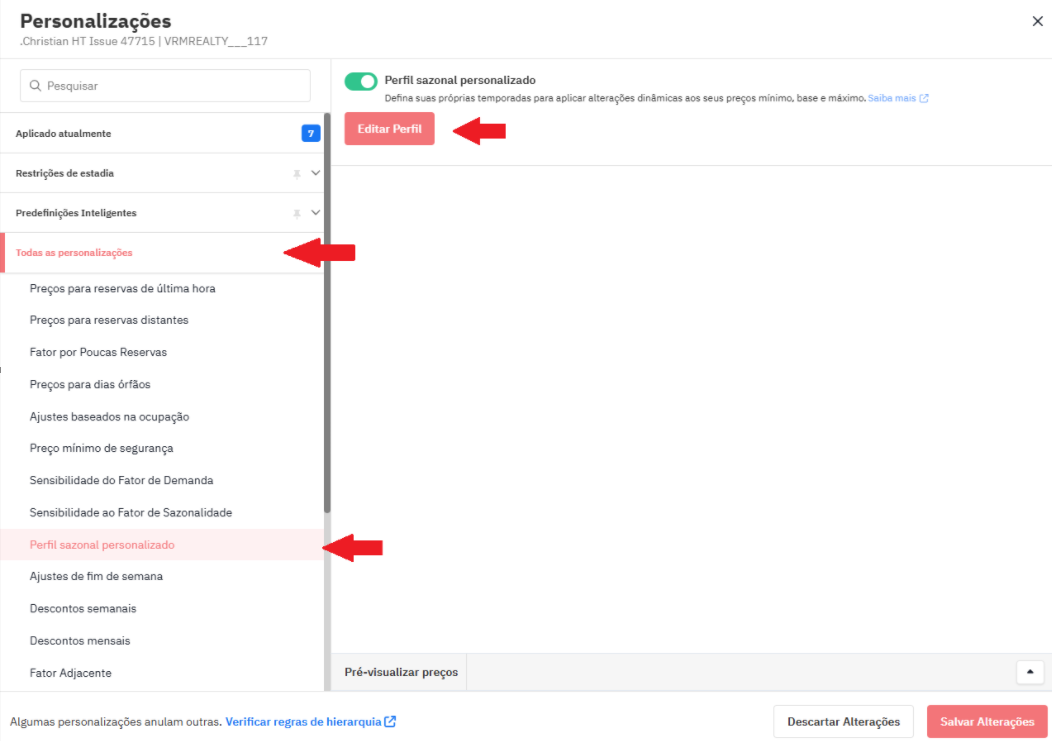Viewport: 1052px width, 741px height.
Task: Click Descartar Alterações button
Action: (x=843, y=722)
